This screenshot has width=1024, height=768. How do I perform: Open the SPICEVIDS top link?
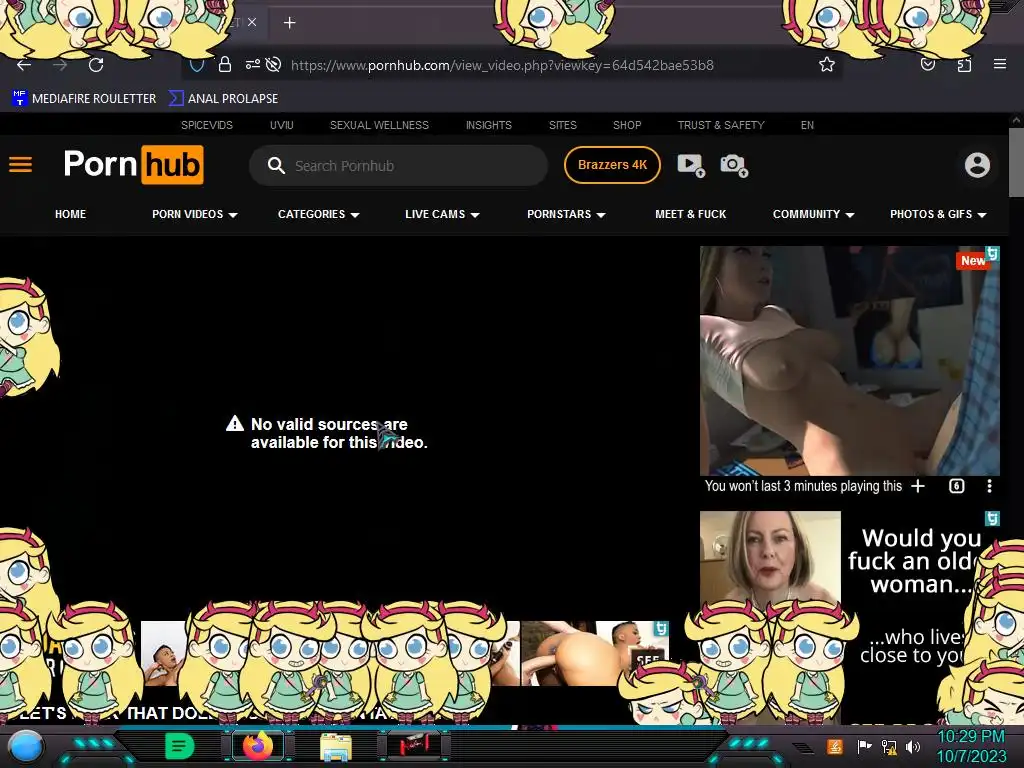click(x=206, y=125)
